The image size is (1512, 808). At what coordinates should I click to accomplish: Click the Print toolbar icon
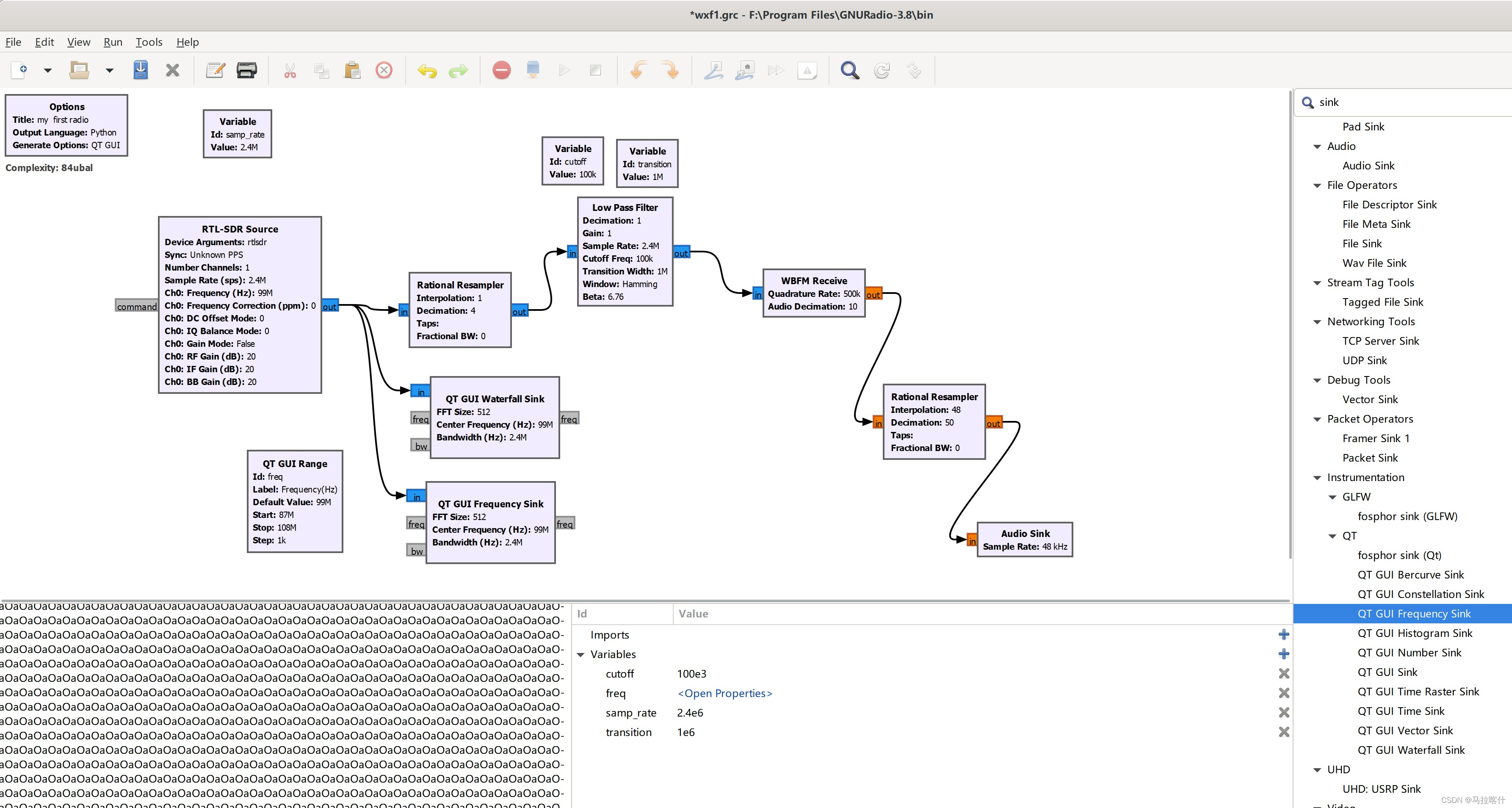(x=246, y=70)
